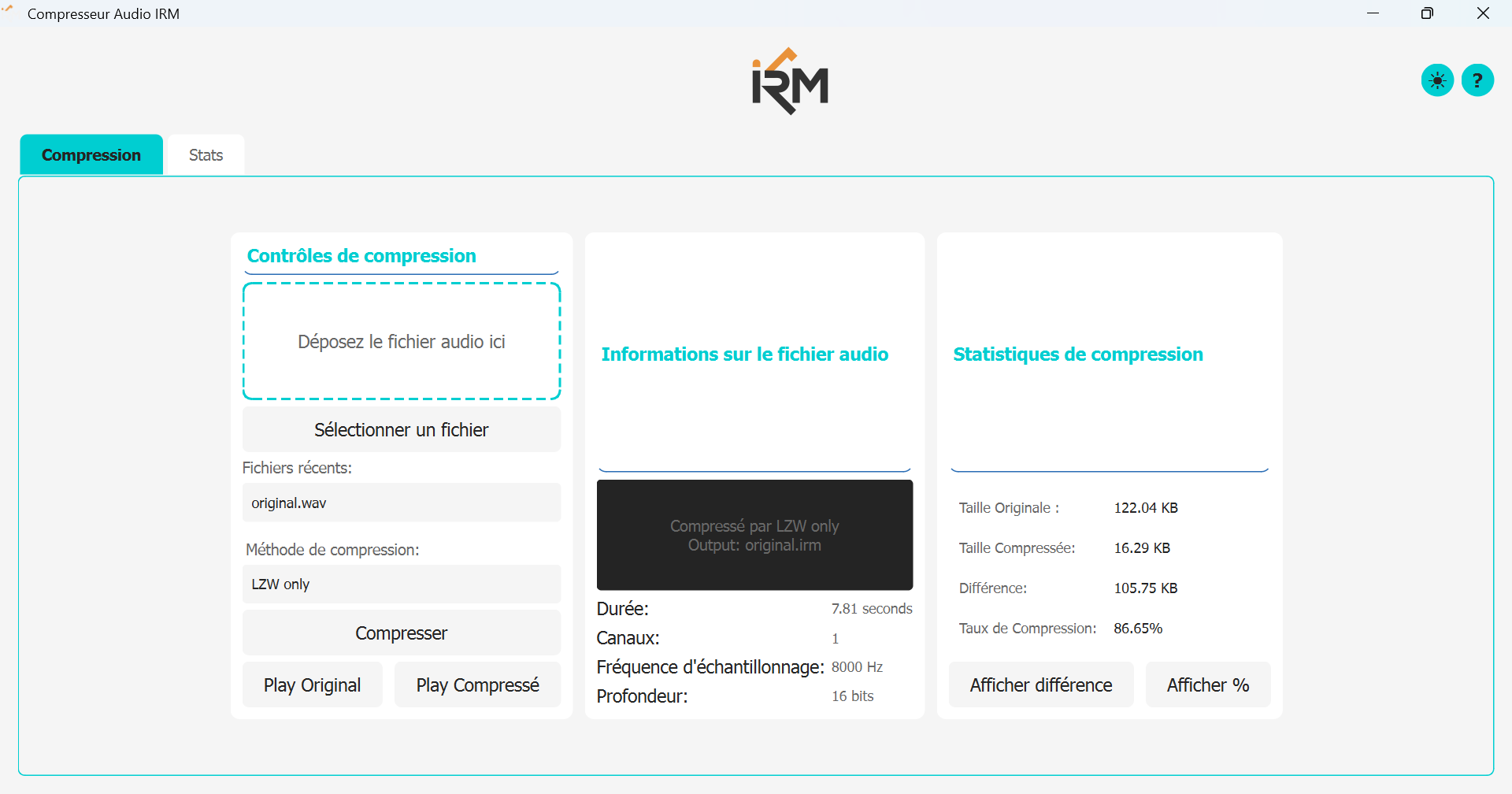This screenshot has height=794, width=1512.
Task: Open help with the question mark icon
Action: (1477, 80)
